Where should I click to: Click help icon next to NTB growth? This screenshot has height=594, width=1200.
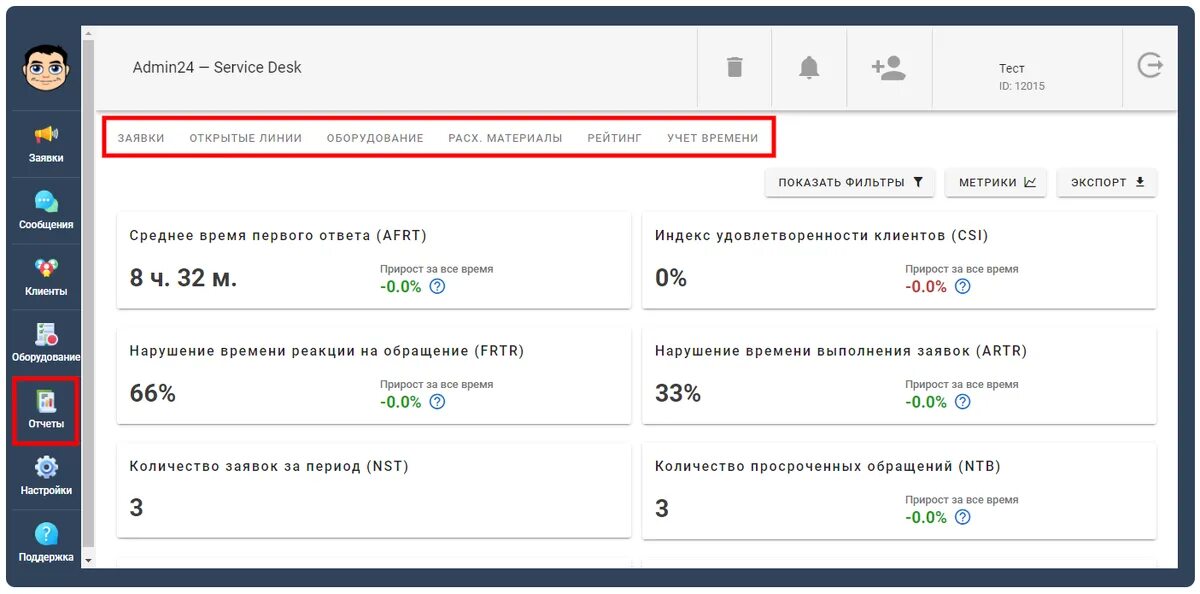[x=962, y=517]
